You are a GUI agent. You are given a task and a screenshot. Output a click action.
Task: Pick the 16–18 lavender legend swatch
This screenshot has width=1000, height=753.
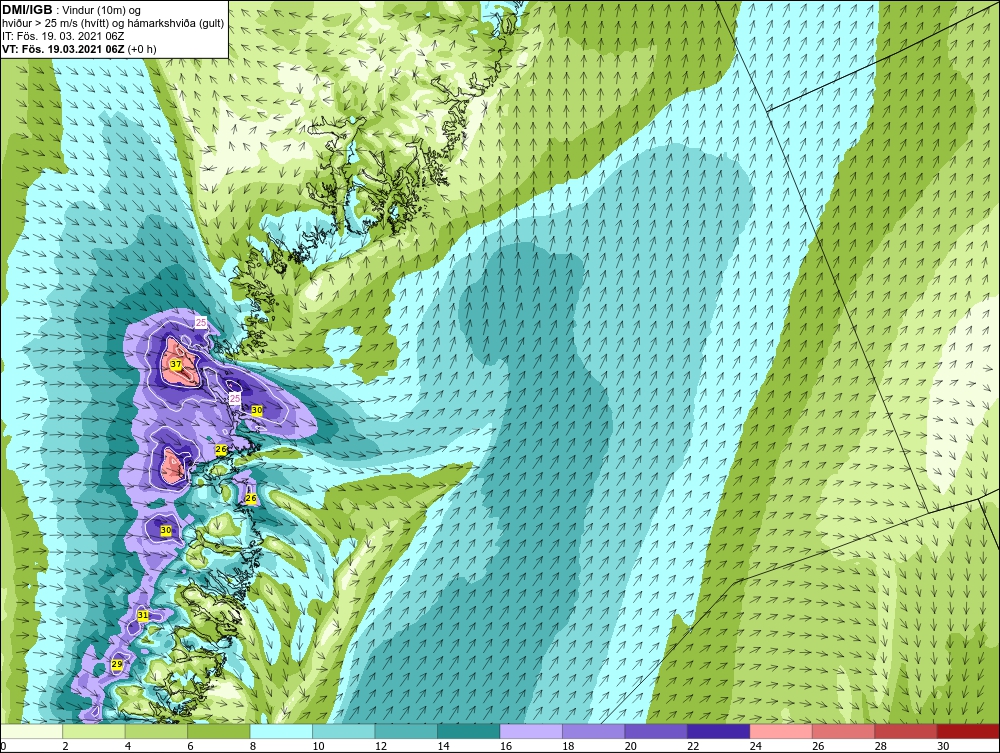531,731
